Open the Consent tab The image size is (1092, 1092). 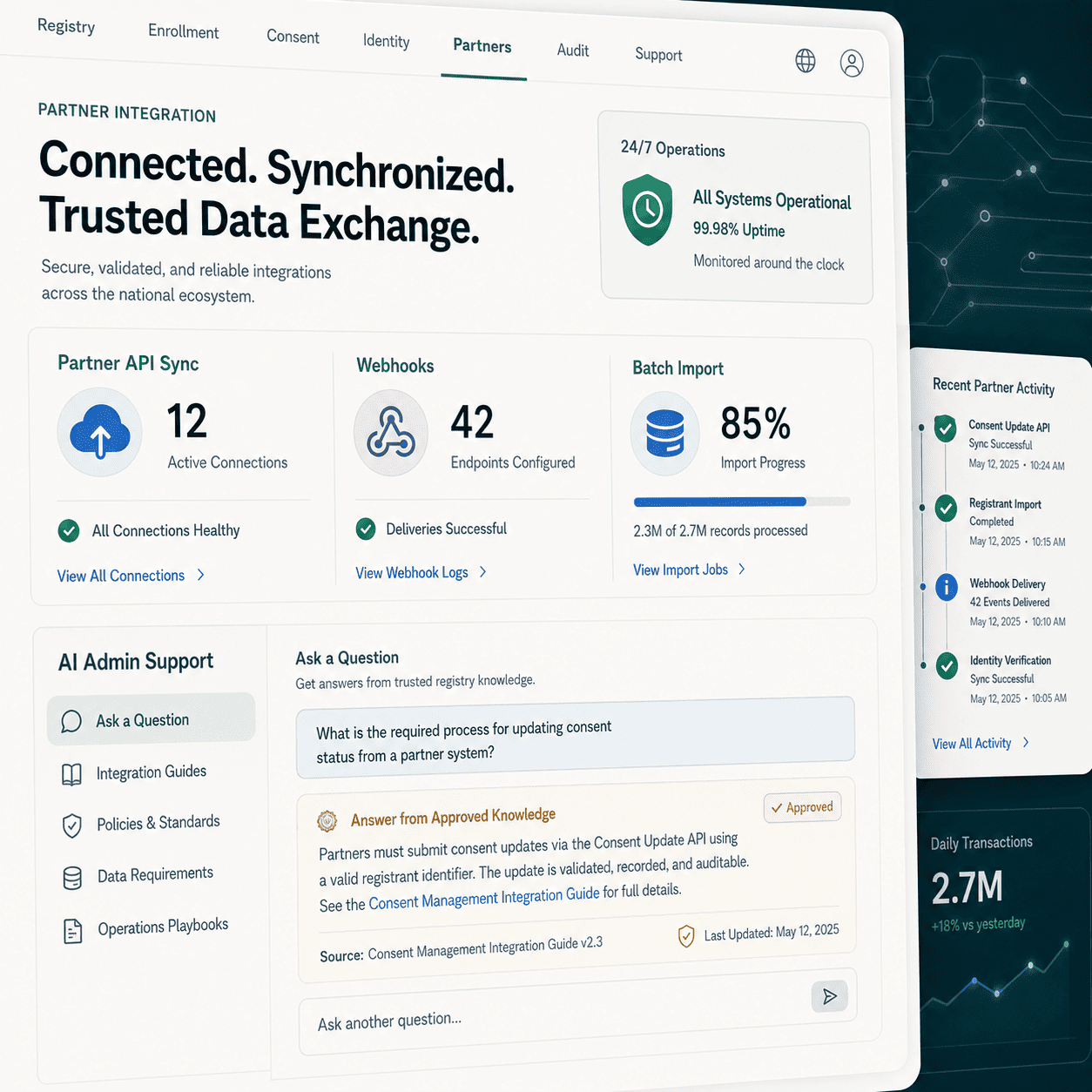click(293, 37)
